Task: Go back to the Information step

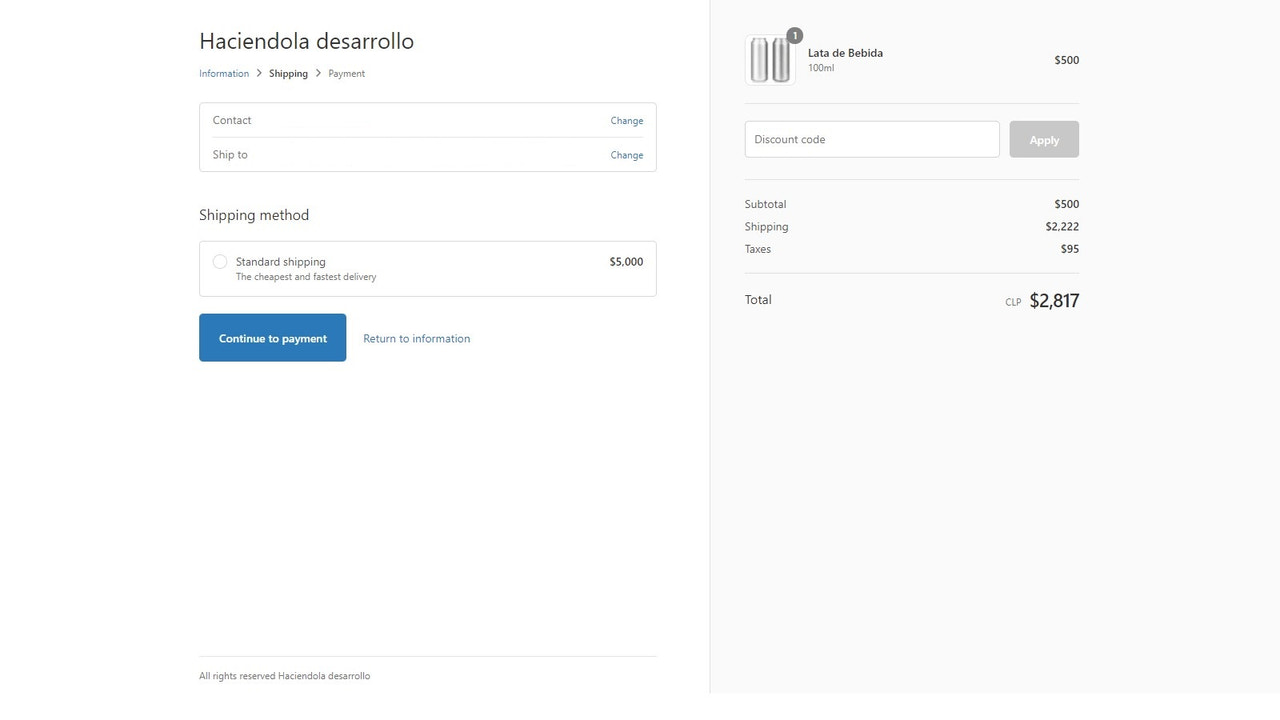Action: pos(223,73)
